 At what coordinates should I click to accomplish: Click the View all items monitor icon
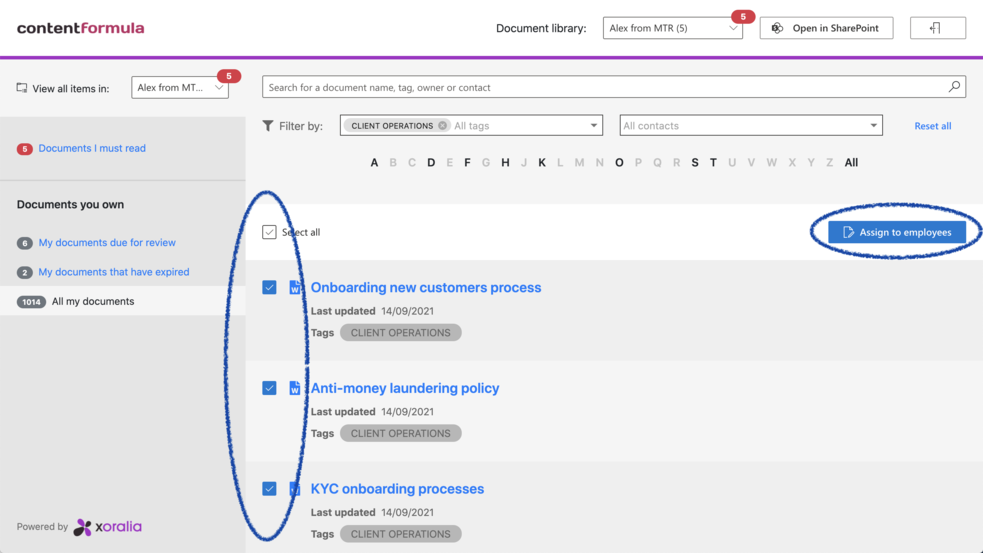coord(22,88)
